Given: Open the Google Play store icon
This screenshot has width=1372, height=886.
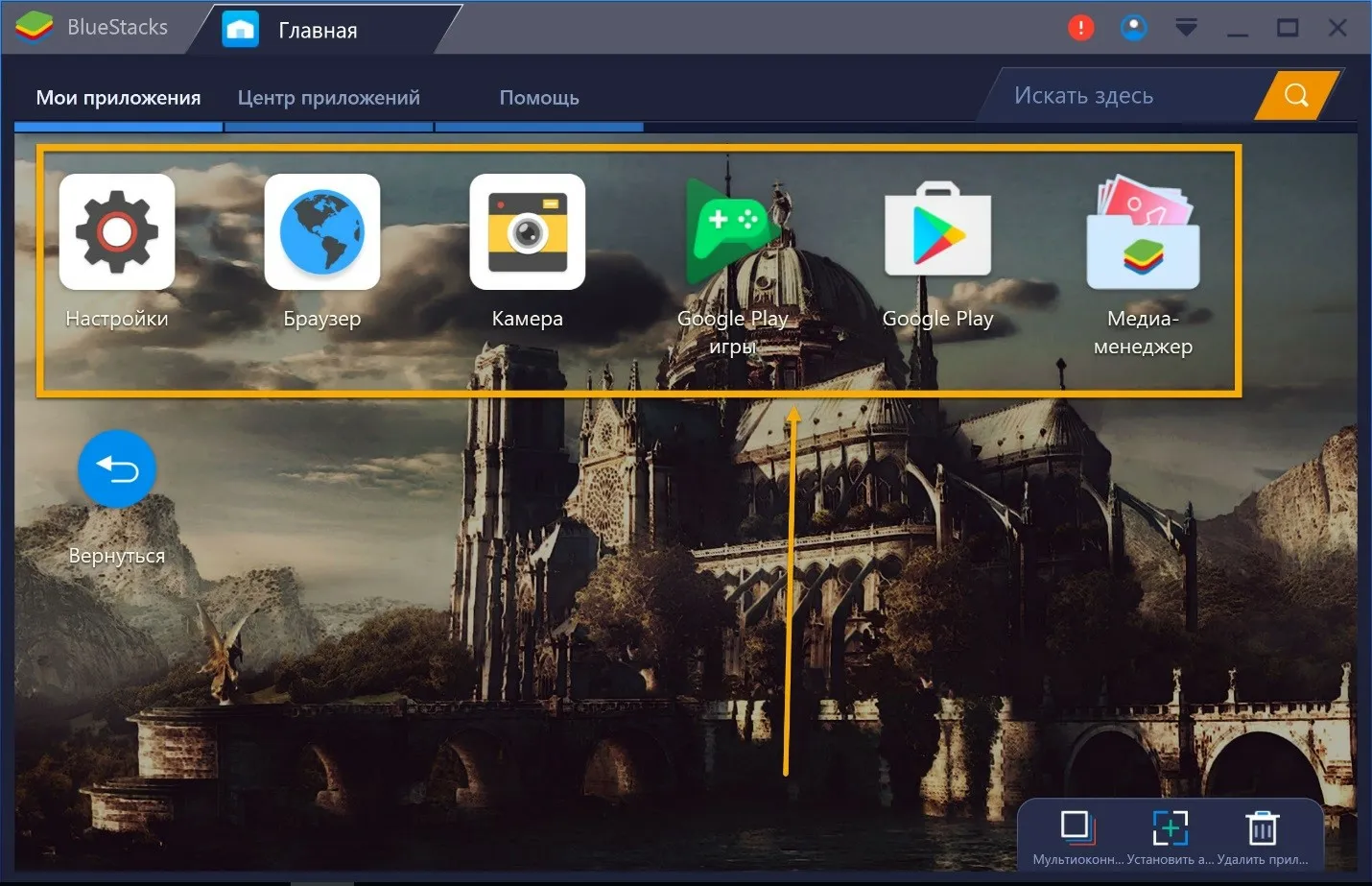Looking at the screenshot, I should [x=937, y=232].
